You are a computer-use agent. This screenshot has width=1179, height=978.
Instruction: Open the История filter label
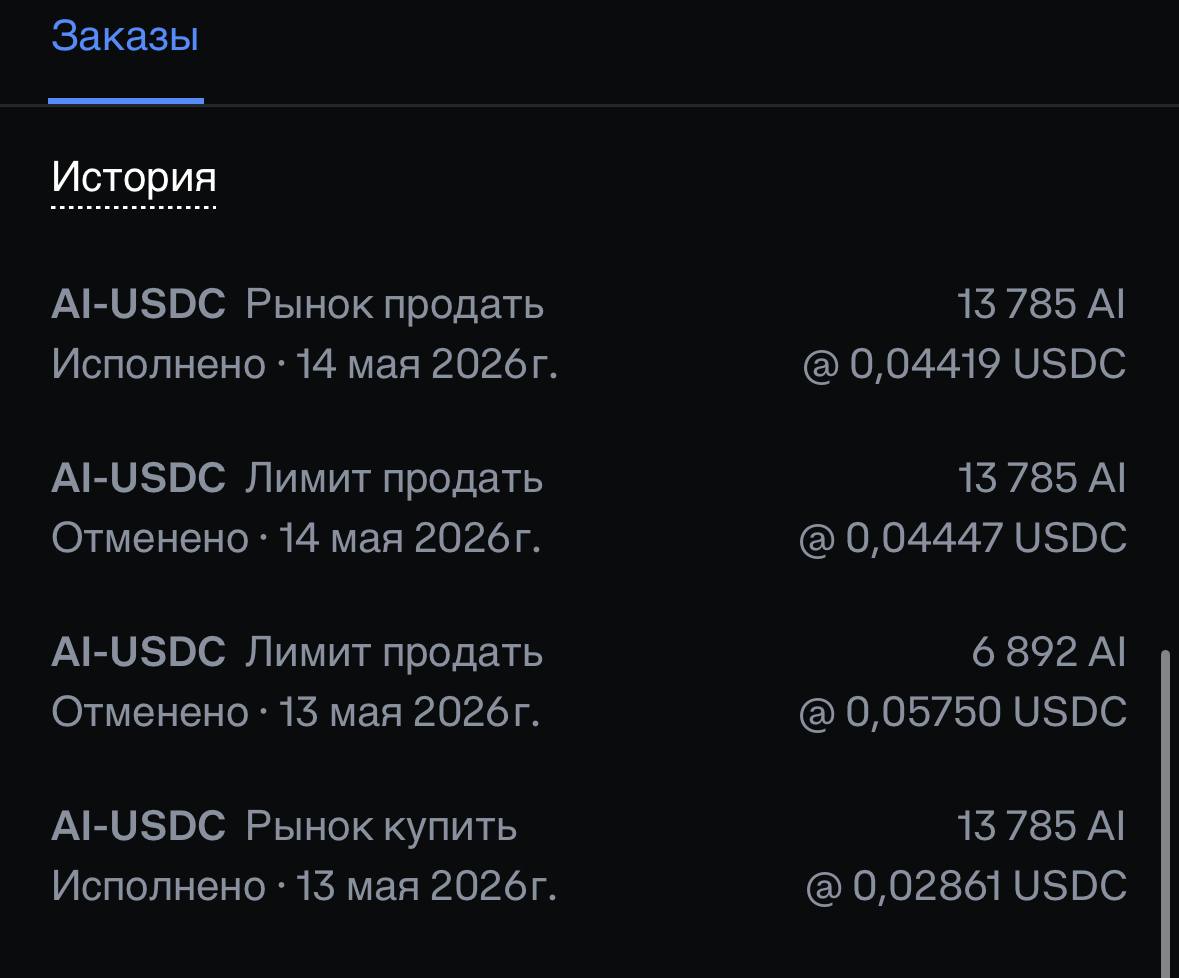pyautogui.click(x=134, y=177)
